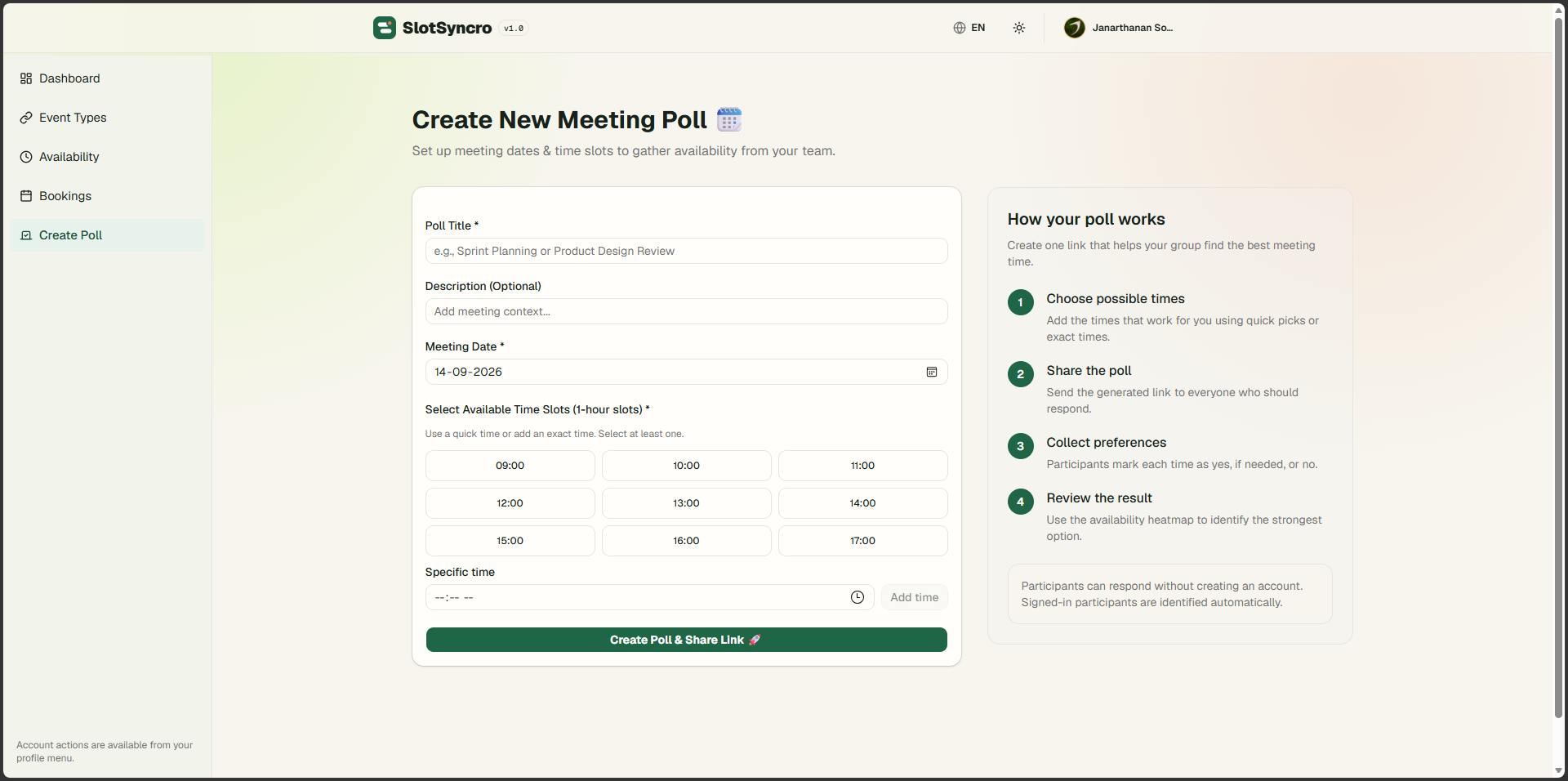The width and height of the screenshot is (1568, 781).
Task: Click the SlotSyncro logo icon
Action: point(385,28)
